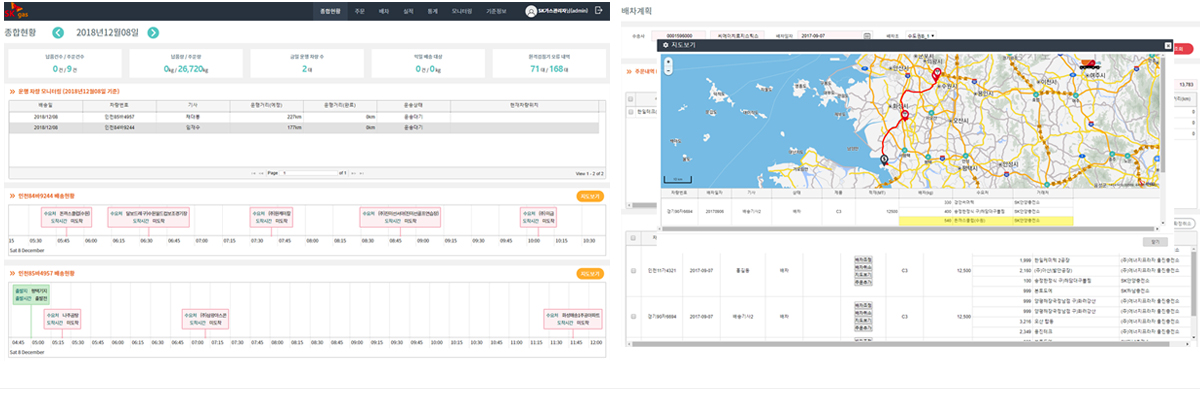This screenshot has width=1200, height=397.
Task: Click the Page number input field
Action: click(x=310, y=173)
